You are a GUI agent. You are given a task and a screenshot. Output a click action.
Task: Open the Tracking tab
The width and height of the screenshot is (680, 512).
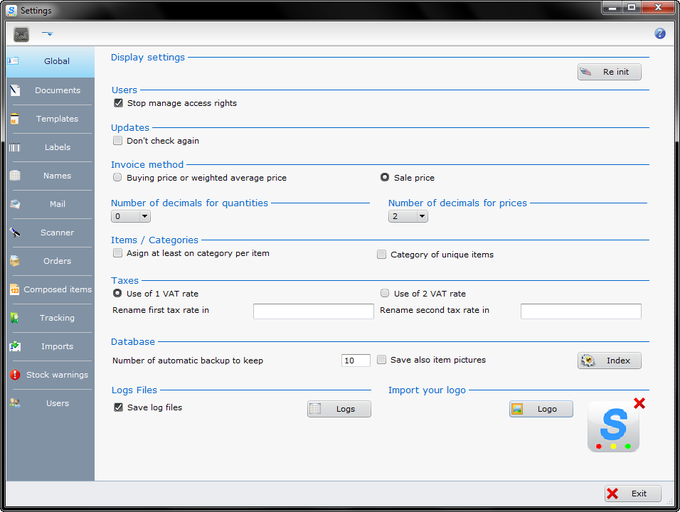pos(51,318)
